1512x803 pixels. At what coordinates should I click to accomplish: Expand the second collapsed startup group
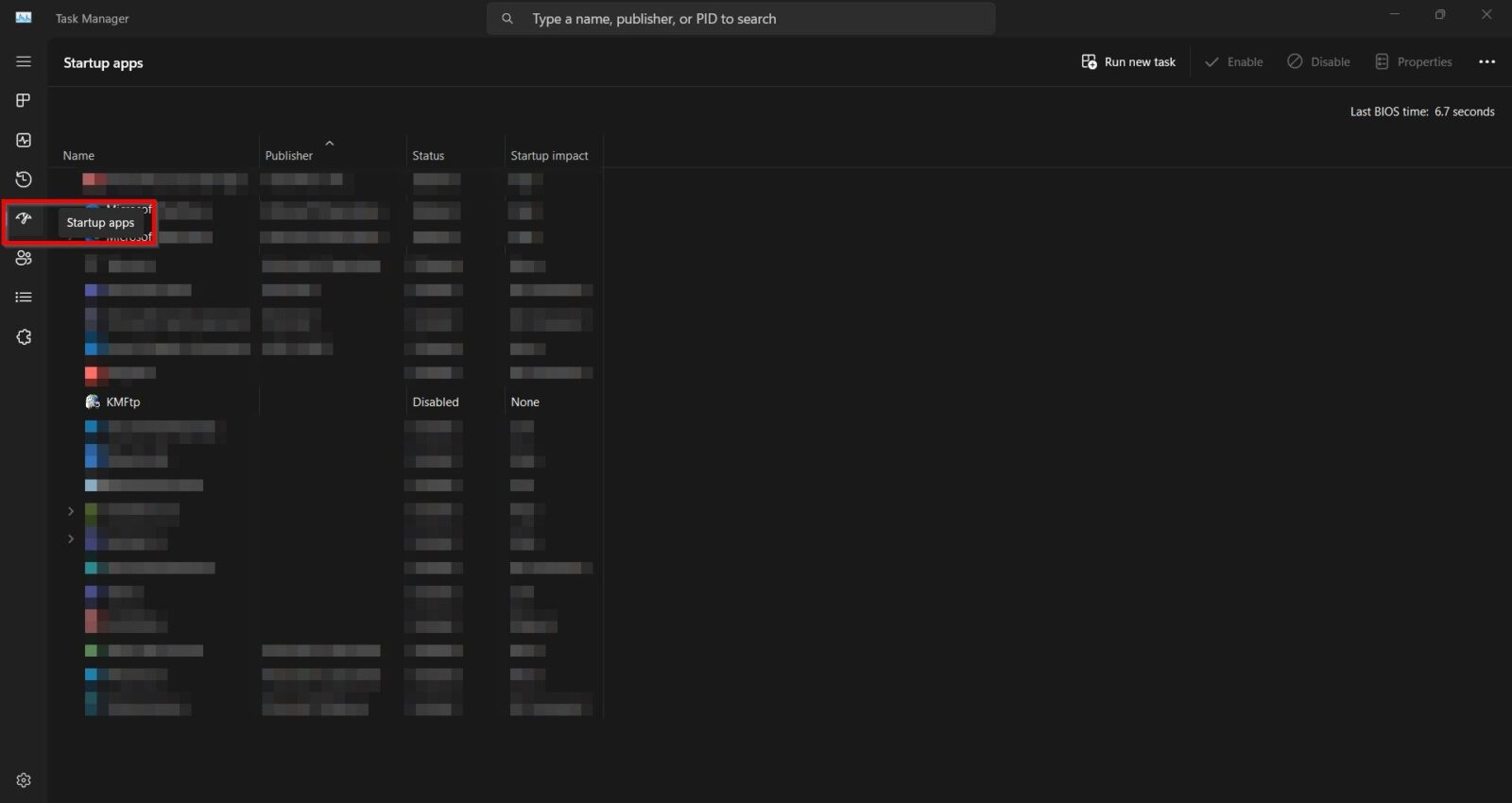coord(71,538)
